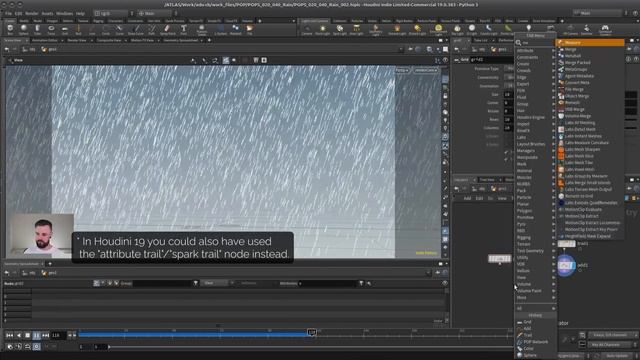Select the Spray Paint shelf tool
Screen dimensions: 640x360
point(167,29)
